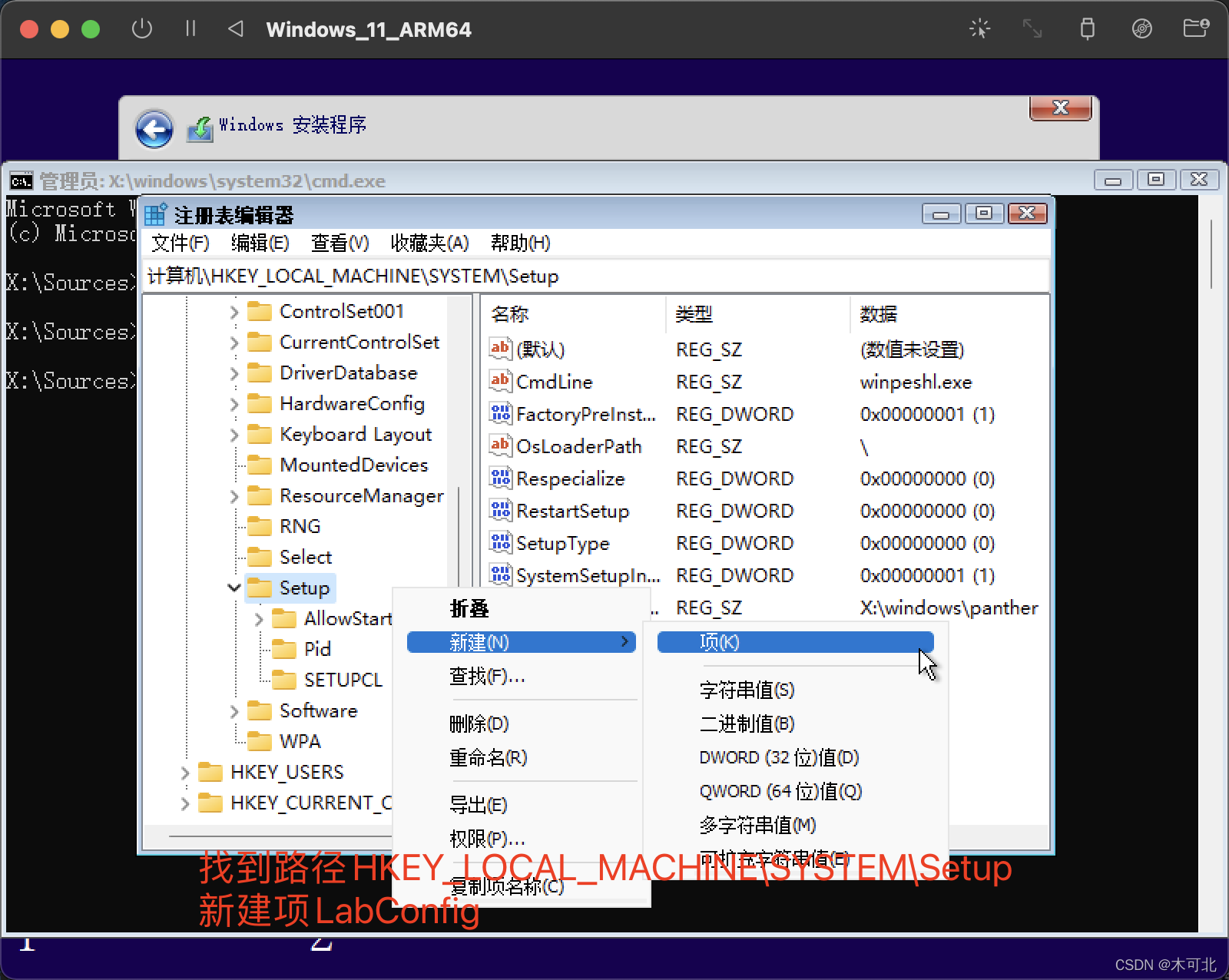Click the blue back arrow in Windows Setup
Screen dimensions: 1229x980
tap(154, 129)
